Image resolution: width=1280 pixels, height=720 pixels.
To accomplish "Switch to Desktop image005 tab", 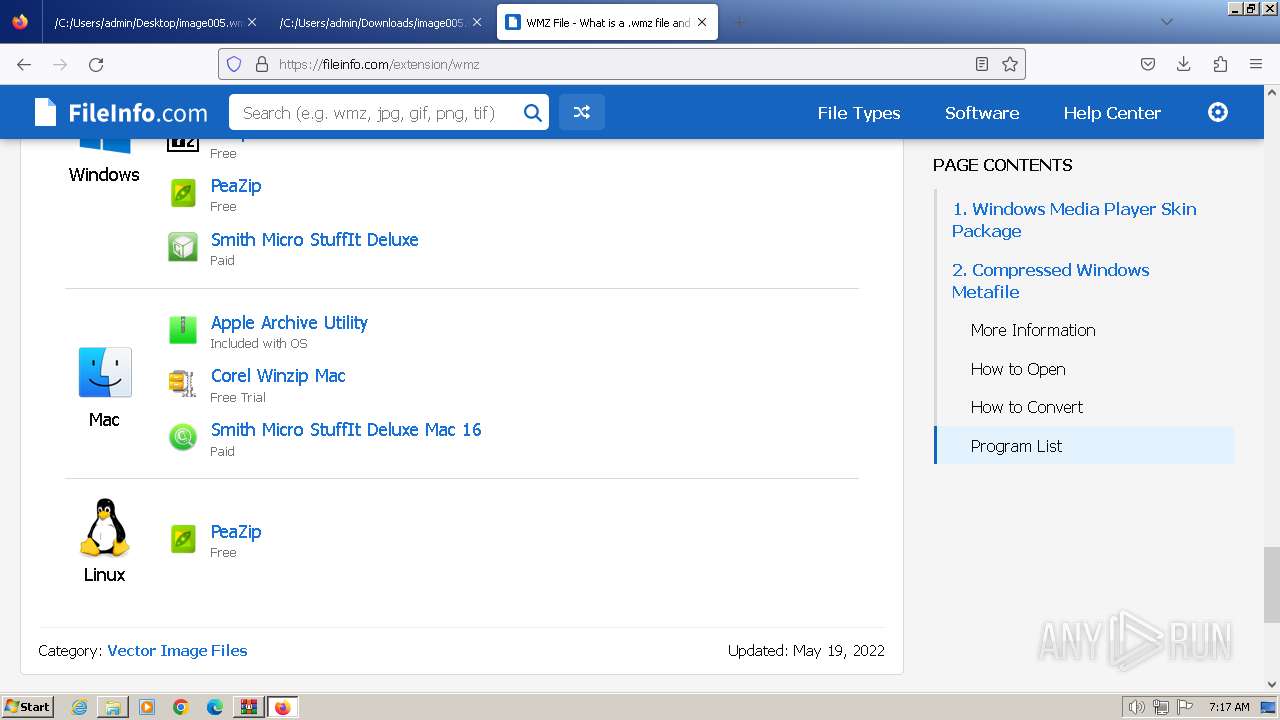I will pyautogui.click(x=155, y=22).
